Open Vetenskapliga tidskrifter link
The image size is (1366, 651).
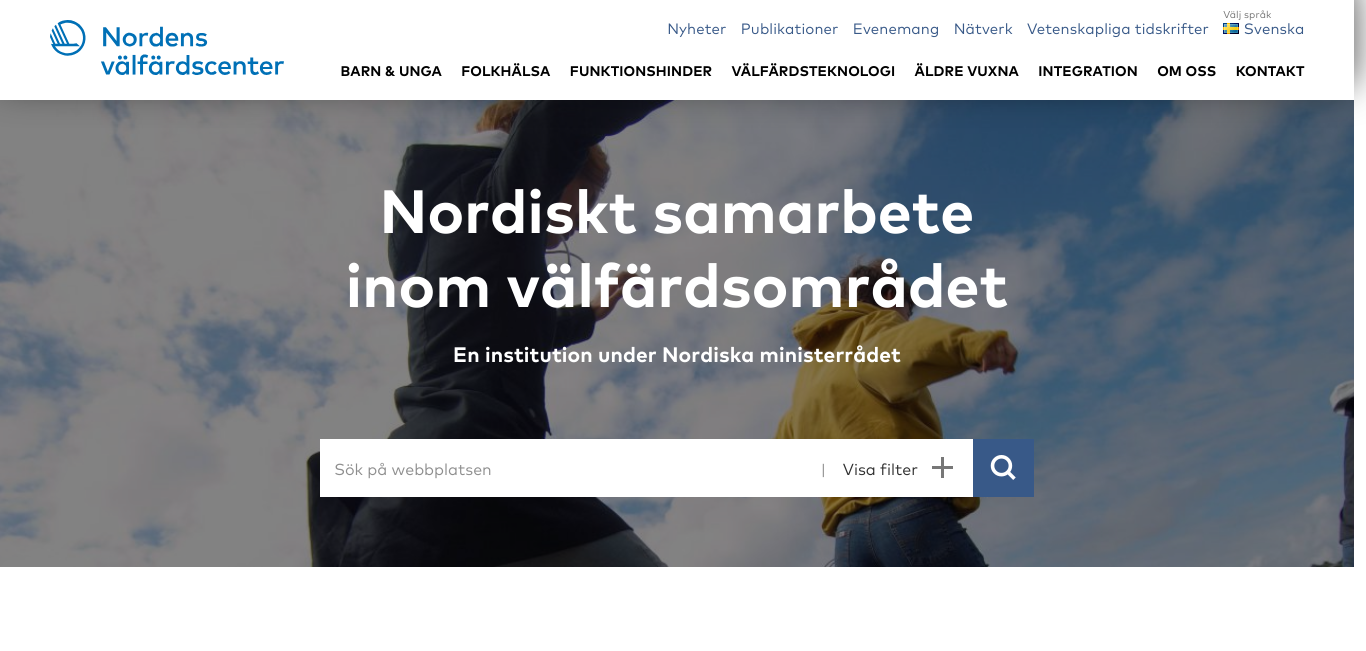(x=1118, y=29)
